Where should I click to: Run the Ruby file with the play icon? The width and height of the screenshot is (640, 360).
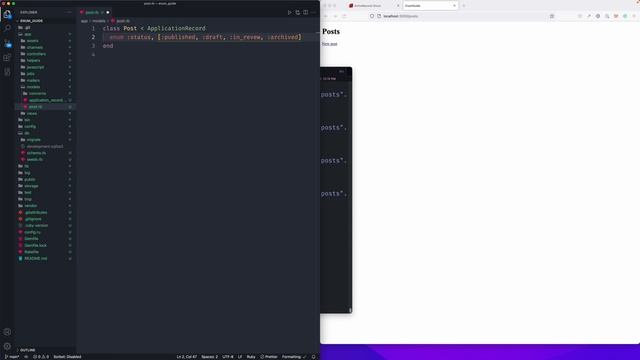[289, 12]
